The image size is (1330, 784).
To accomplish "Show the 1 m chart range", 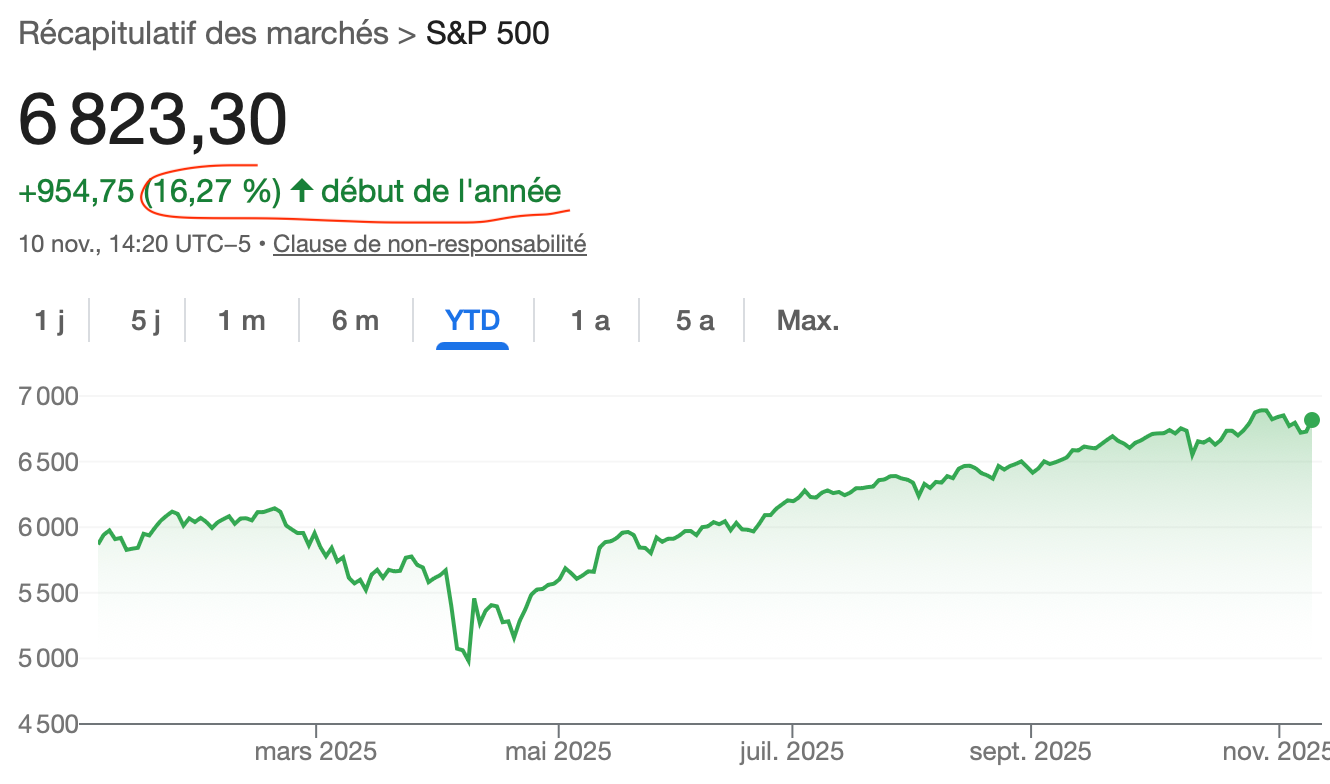I will [x=242, y=321].
